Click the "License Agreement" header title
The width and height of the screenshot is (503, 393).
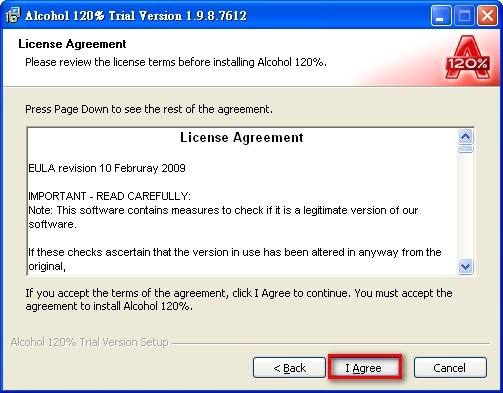click(x=72, y=44)
